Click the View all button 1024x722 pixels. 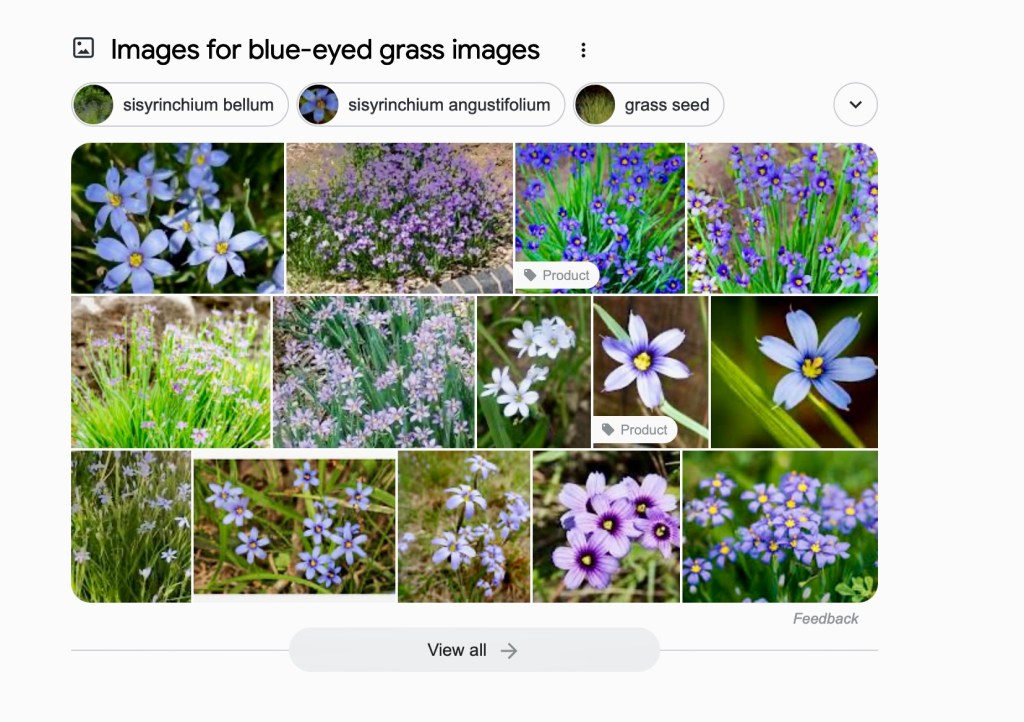click(x=474, y=650)
